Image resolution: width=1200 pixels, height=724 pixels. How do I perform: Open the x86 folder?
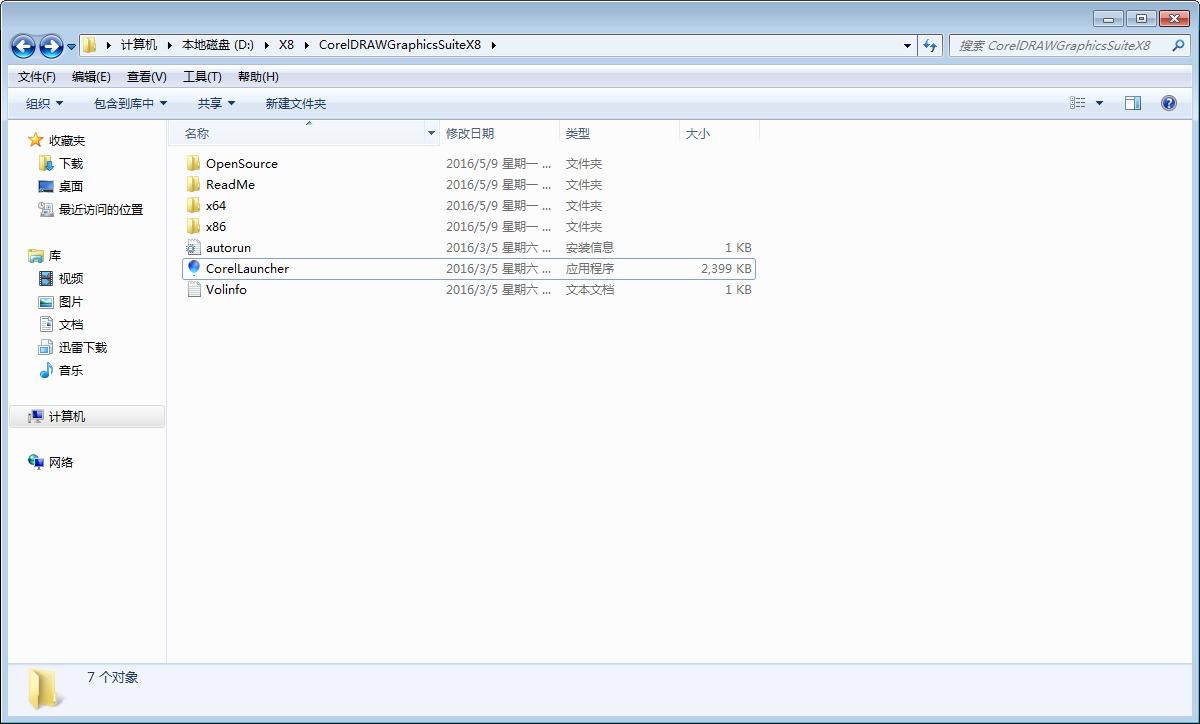coord(218,226)
